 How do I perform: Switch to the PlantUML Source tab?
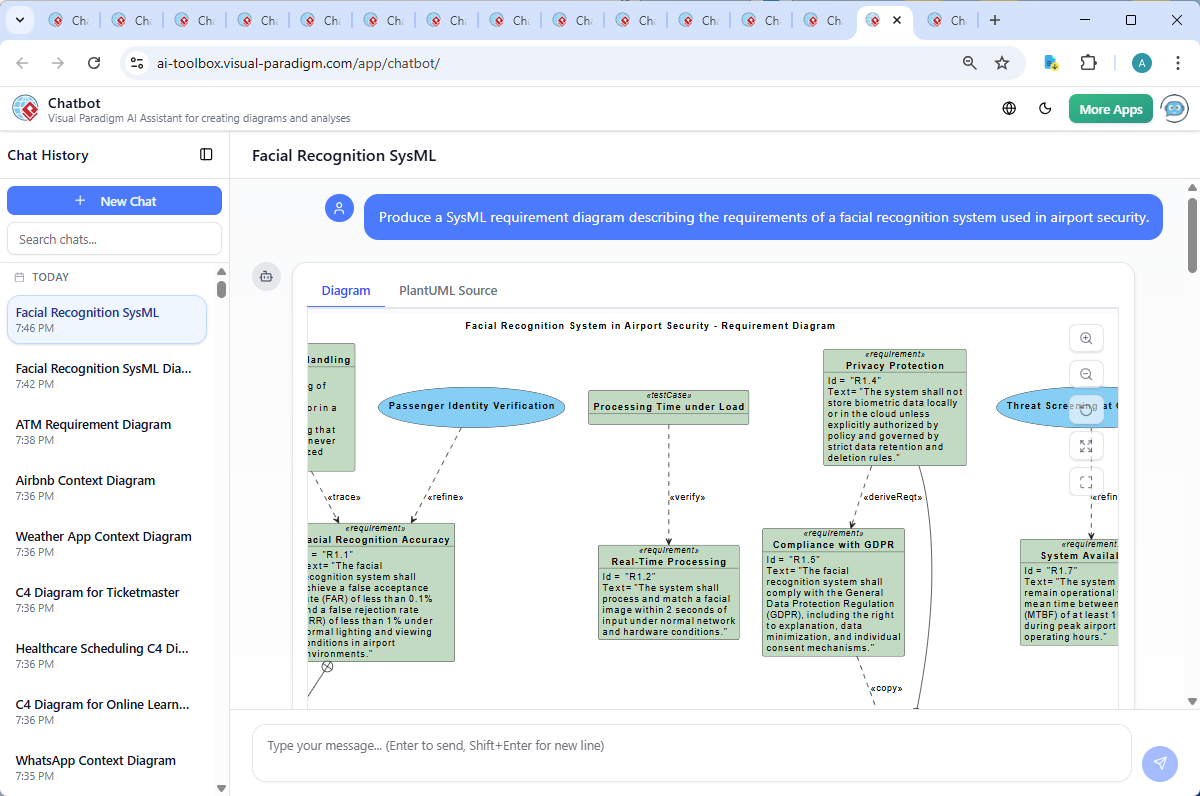448,290
